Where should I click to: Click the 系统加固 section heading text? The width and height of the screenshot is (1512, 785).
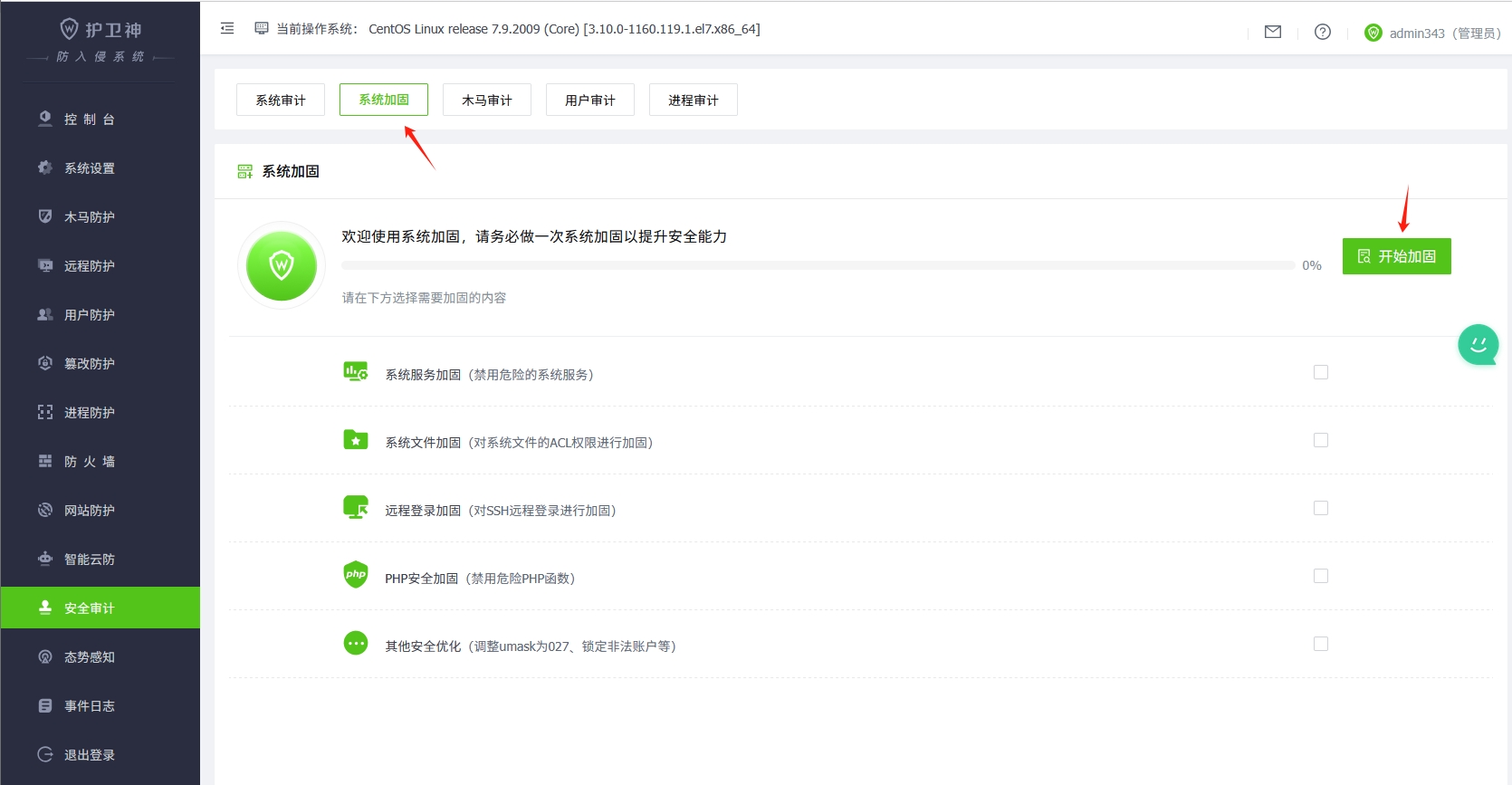coord(291,171)
